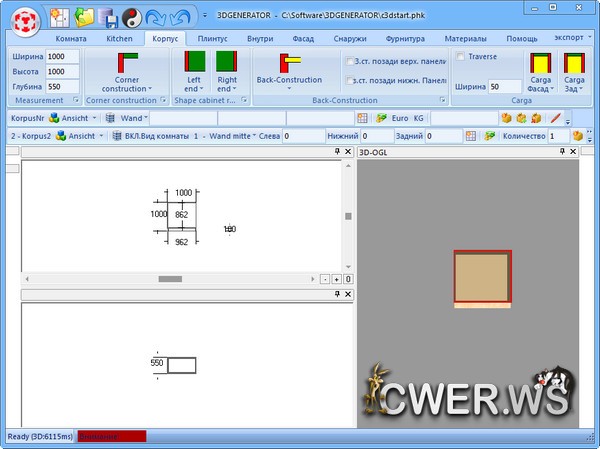600x449 pixels.
Task: Open the Ansicht dropdown in 2 - Korpus2 row
Action: (x=101, y=136)
